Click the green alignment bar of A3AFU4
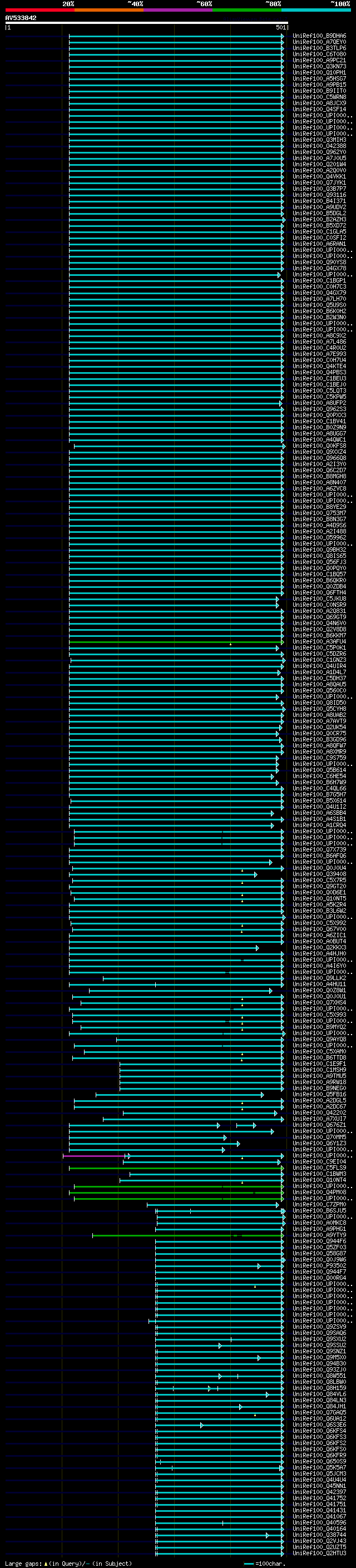Image resolution: width=356 pixels, height=1568 pixels. (176, 642)
